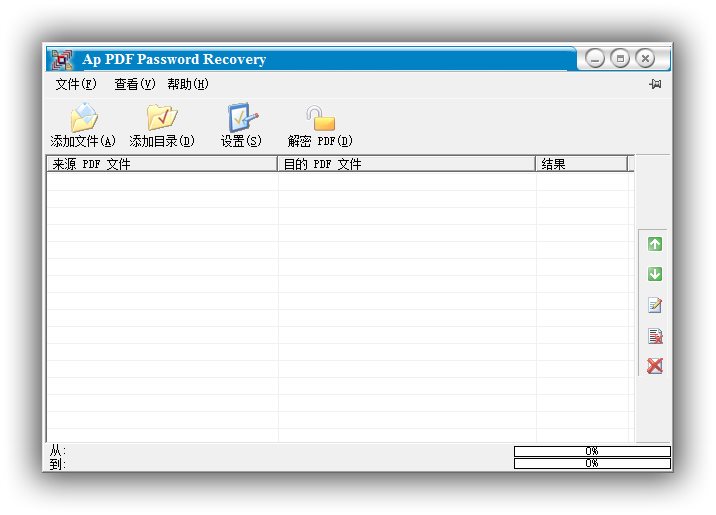
Task: Click the app logo icon in the title bar
Action: click(x=62, y=59)
